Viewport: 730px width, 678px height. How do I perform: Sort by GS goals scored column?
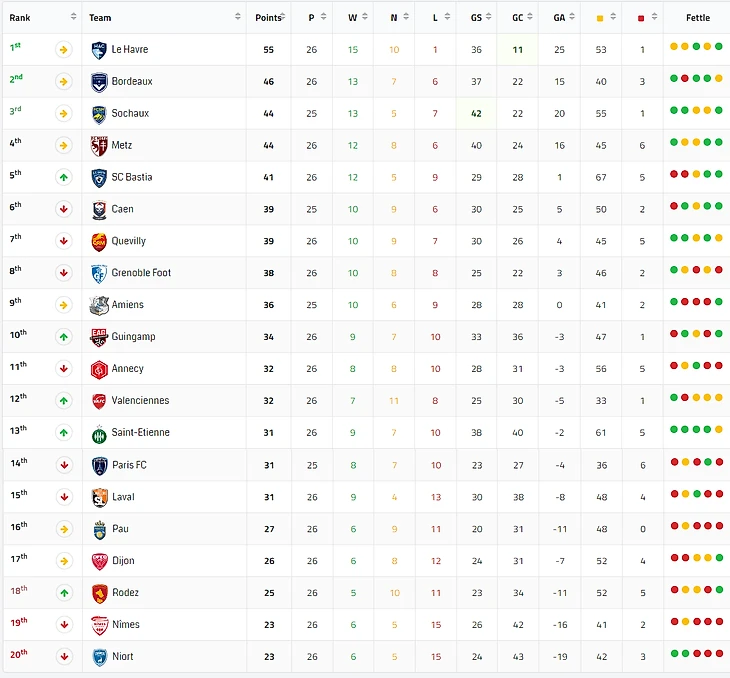click(x=488, y=16)
